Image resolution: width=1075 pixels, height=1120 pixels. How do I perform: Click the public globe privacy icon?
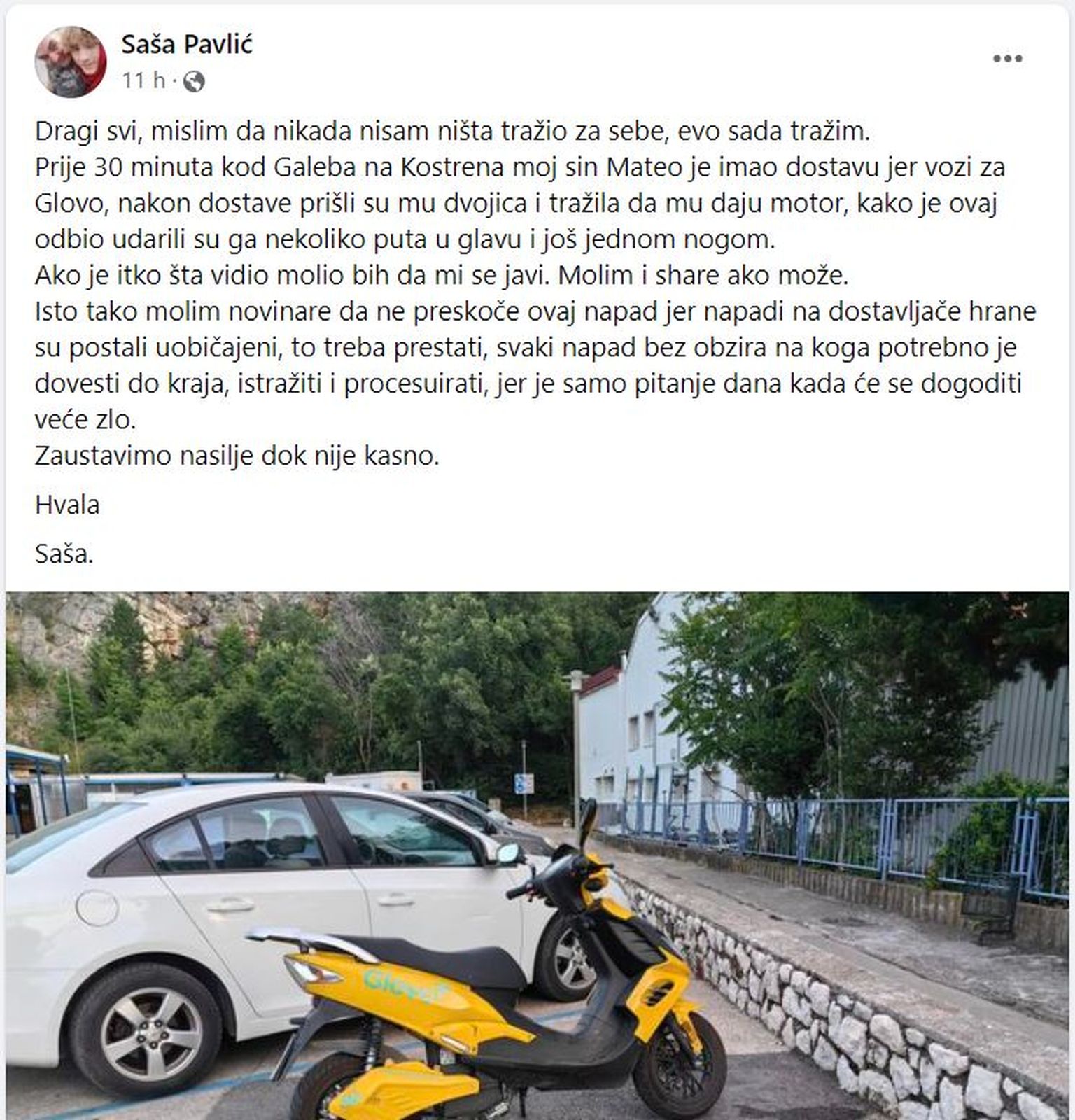(193, 82)
